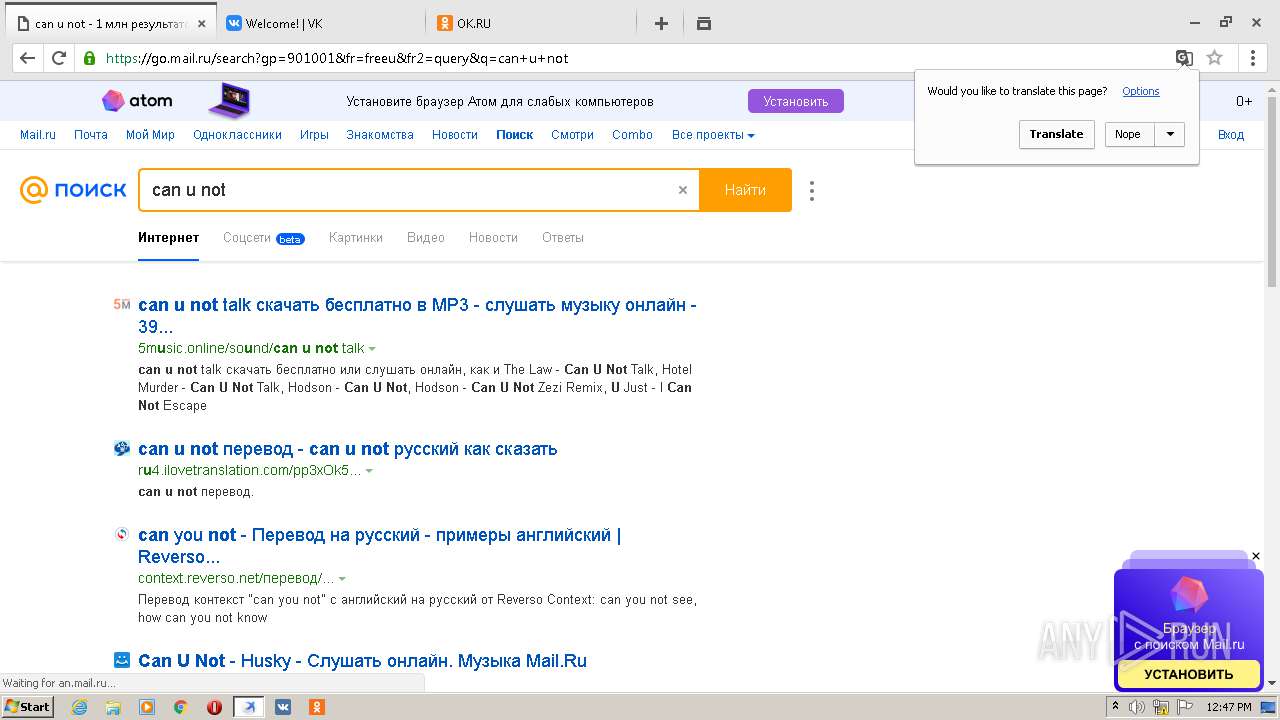The height and width of the screenshot is (720, 1280).
Task: Expand the 5music.online result URL arrow
Action: click(372, 349)
